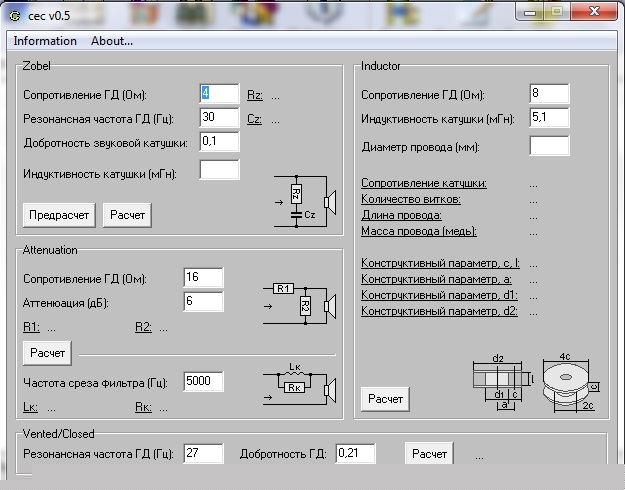Click the Vented/Closed Расчет button
This screenshot has width=625, height=490.
click(429, 454)
